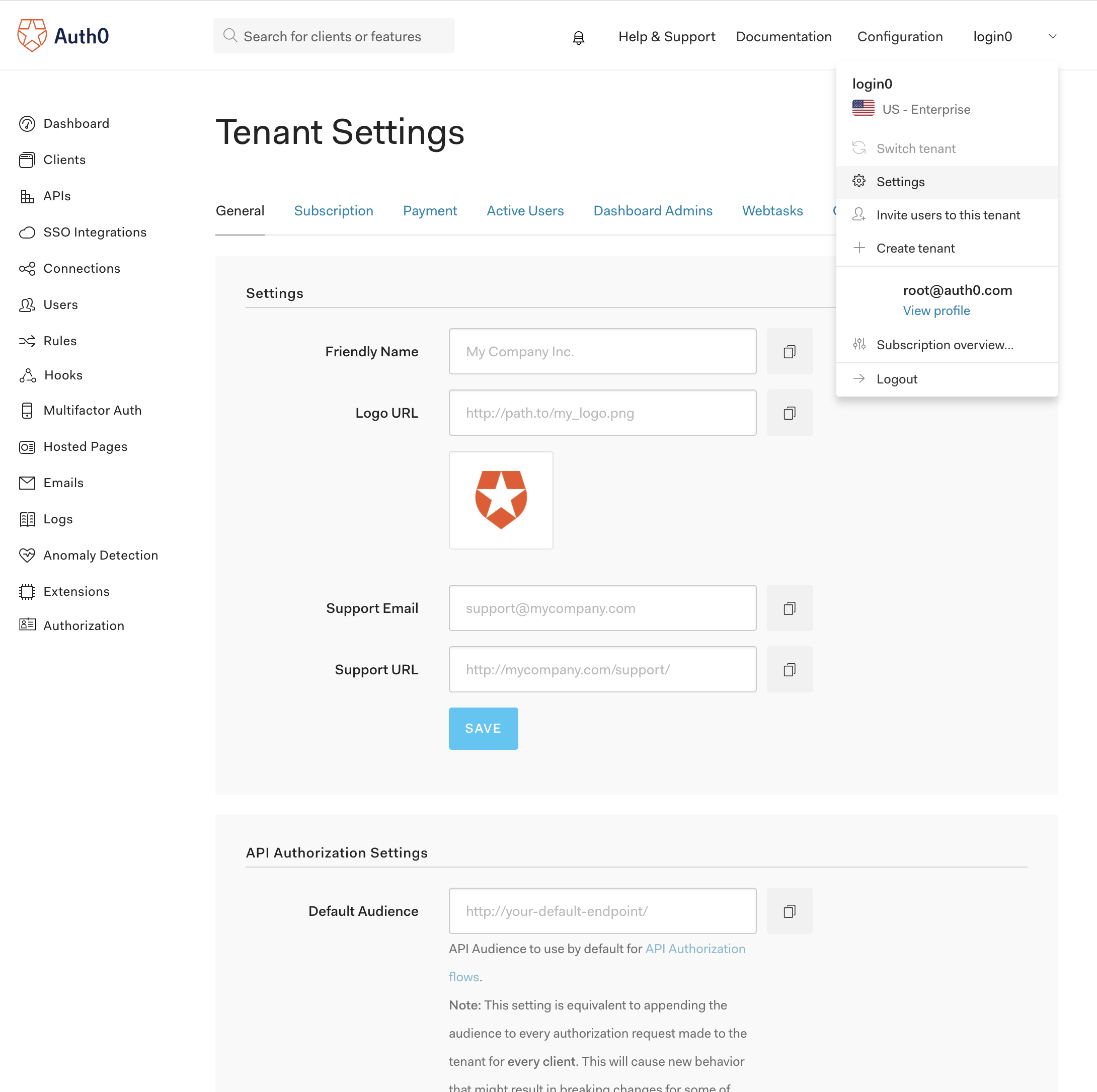Click the notifications bell icon

(x=578, y=37)
